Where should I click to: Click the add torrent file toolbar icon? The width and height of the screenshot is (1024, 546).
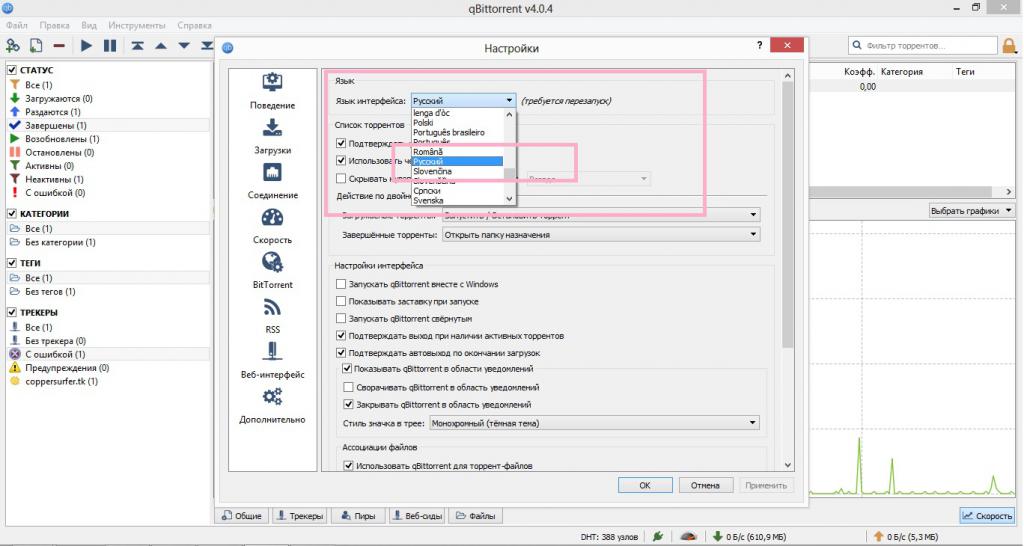[x=36, y=46]
